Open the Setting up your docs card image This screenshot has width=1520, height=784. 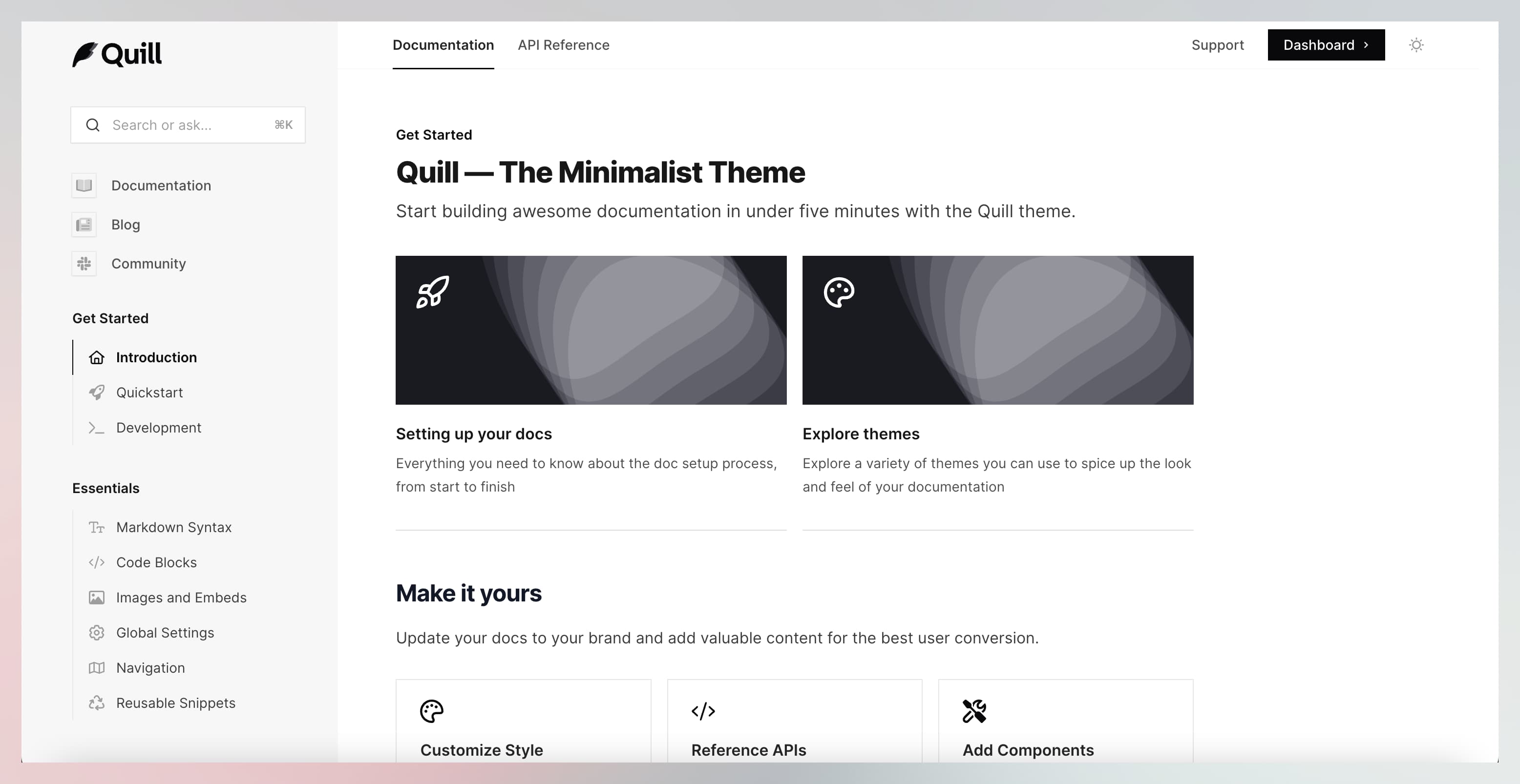[x=591, y=330]
